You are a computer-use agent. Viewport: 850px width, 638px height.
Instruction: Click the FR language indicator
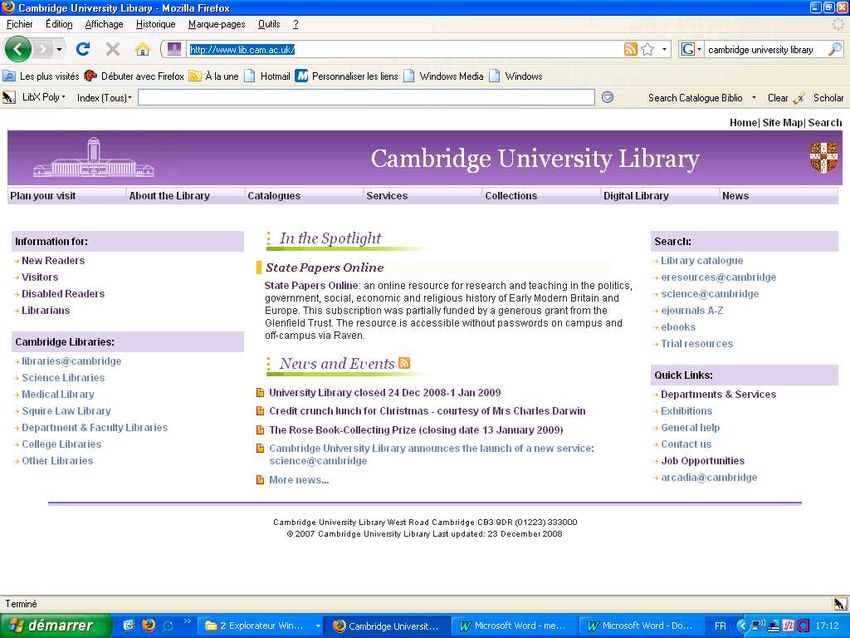720,626
